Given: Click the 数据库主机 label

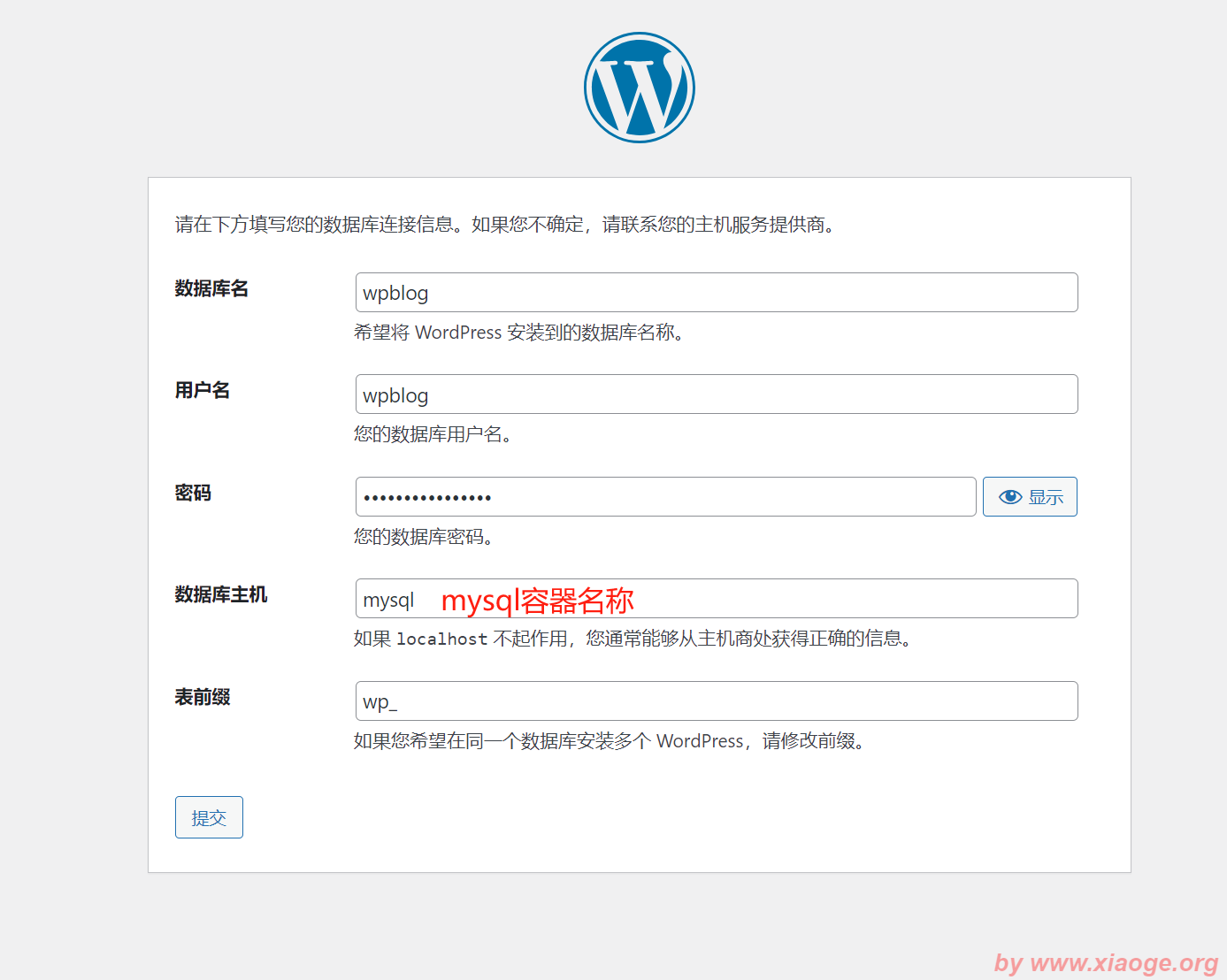Looking at the screenshot, I should pyautogui.click(x=221, y=594).
